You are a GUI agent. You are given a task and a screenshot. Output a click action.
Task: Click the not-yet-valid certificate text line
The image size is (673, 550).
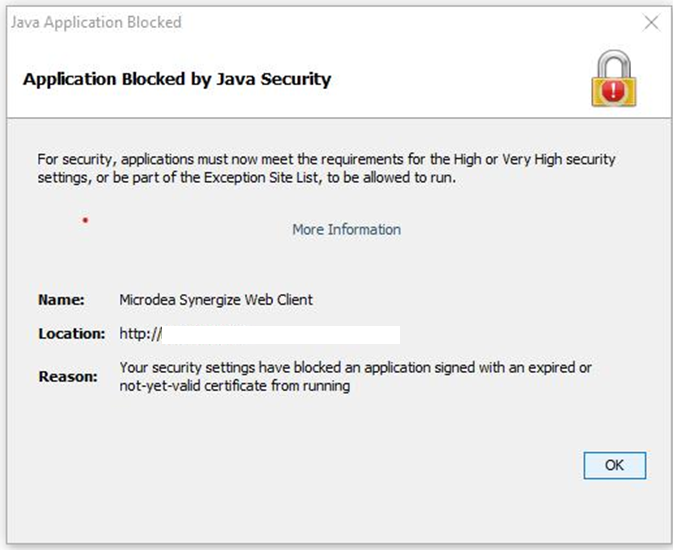click(234, 386)
